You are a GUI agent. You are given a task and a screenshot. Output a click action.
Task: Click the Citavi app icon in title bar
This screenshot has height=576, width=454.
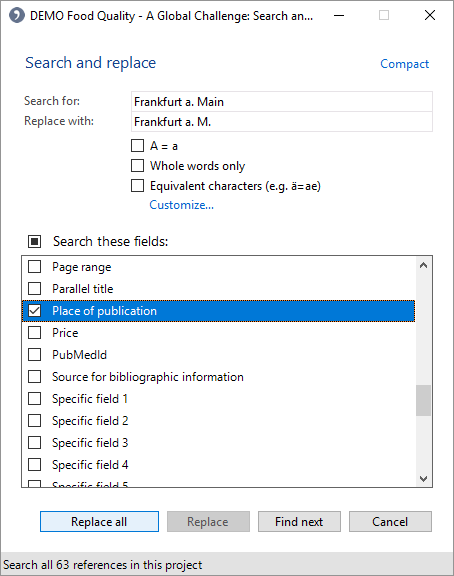point(17,16)
